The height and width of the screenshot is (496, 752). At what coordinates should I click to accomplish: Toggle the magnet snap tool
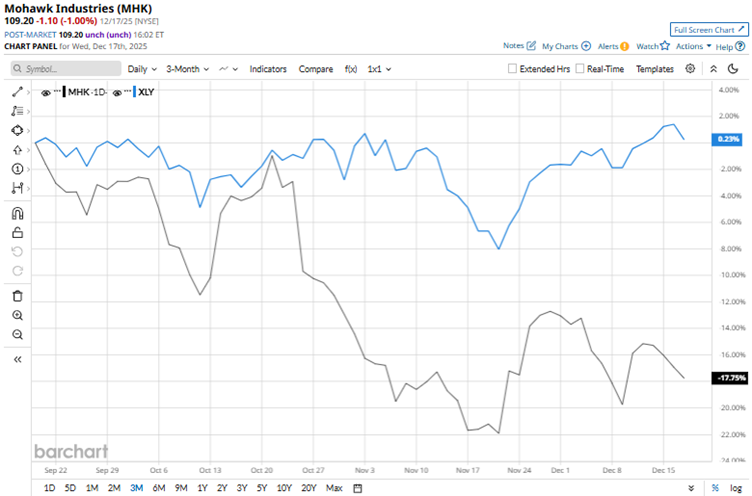click(x=17, y=213)
